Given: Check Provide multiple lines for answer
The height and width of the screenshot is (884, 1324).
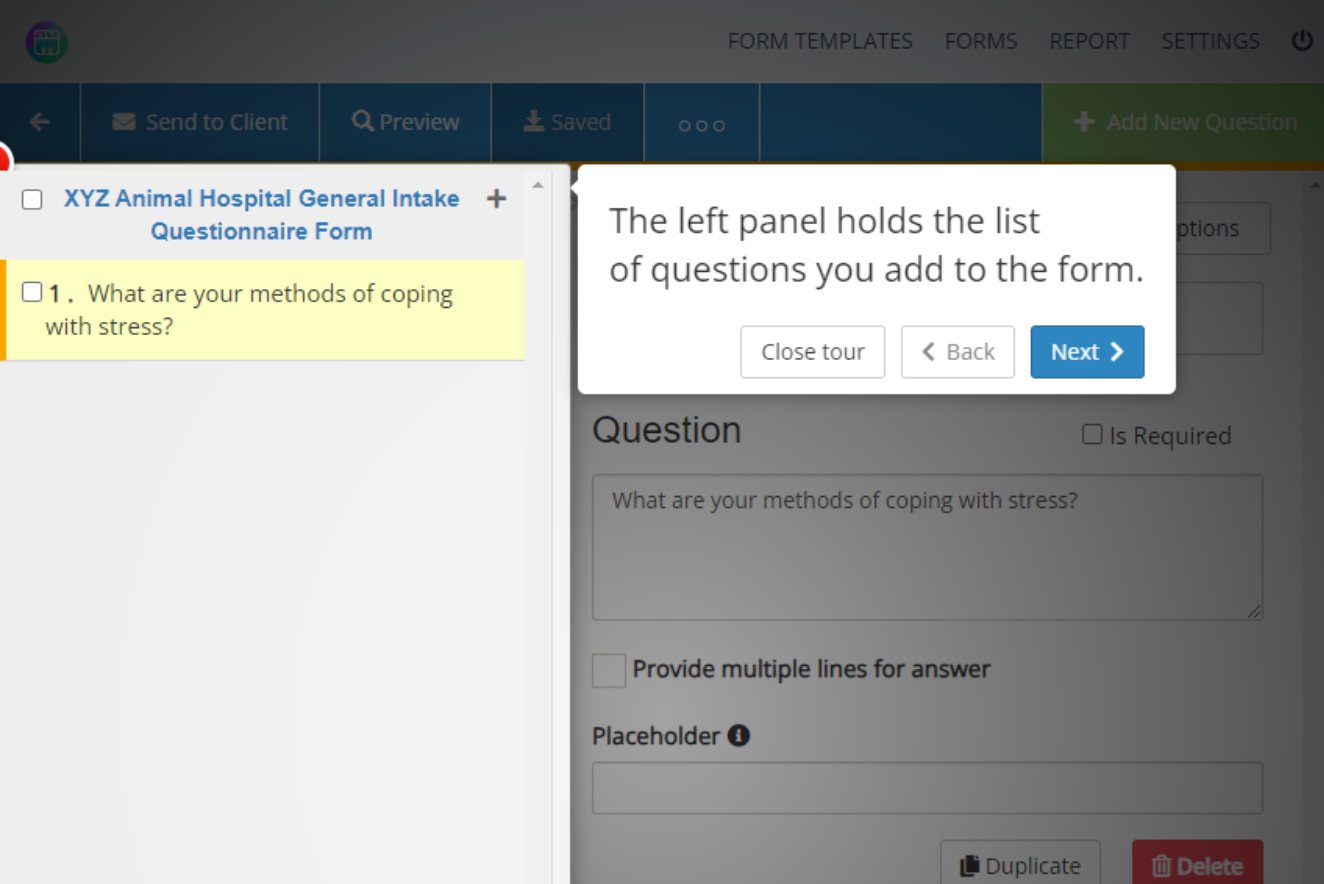Looking at the screenshot, I should 608,670.
